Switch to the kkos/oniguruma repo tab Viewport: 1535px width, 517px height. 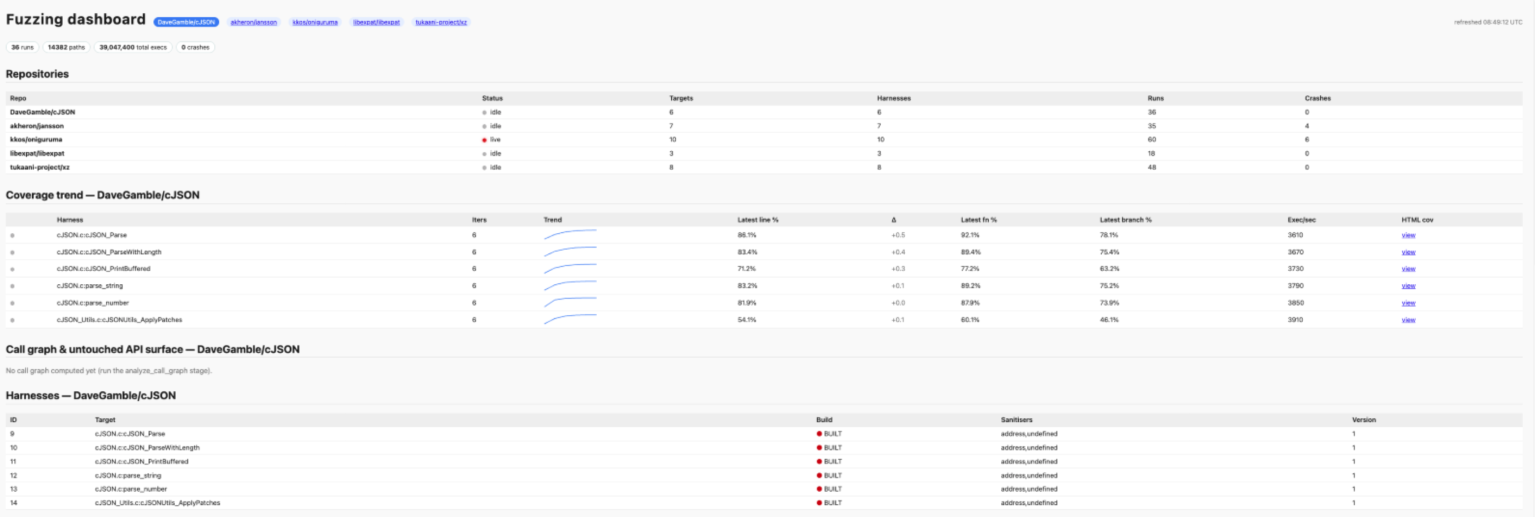[x=315, y=21]
